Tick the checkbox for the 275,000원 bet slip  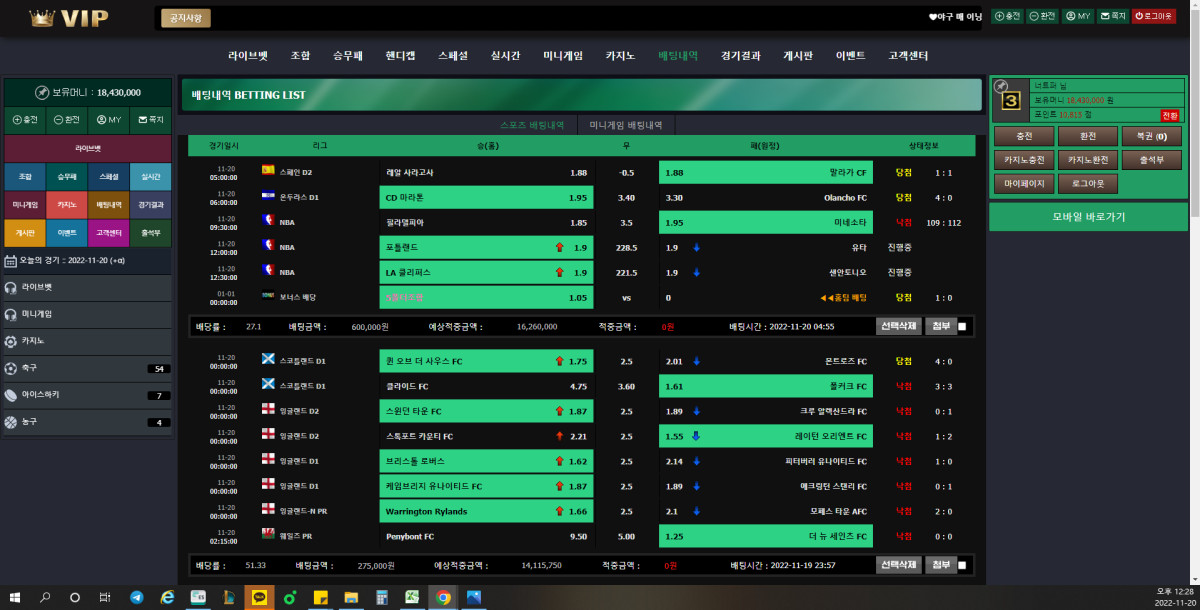(x=962, y=565)
